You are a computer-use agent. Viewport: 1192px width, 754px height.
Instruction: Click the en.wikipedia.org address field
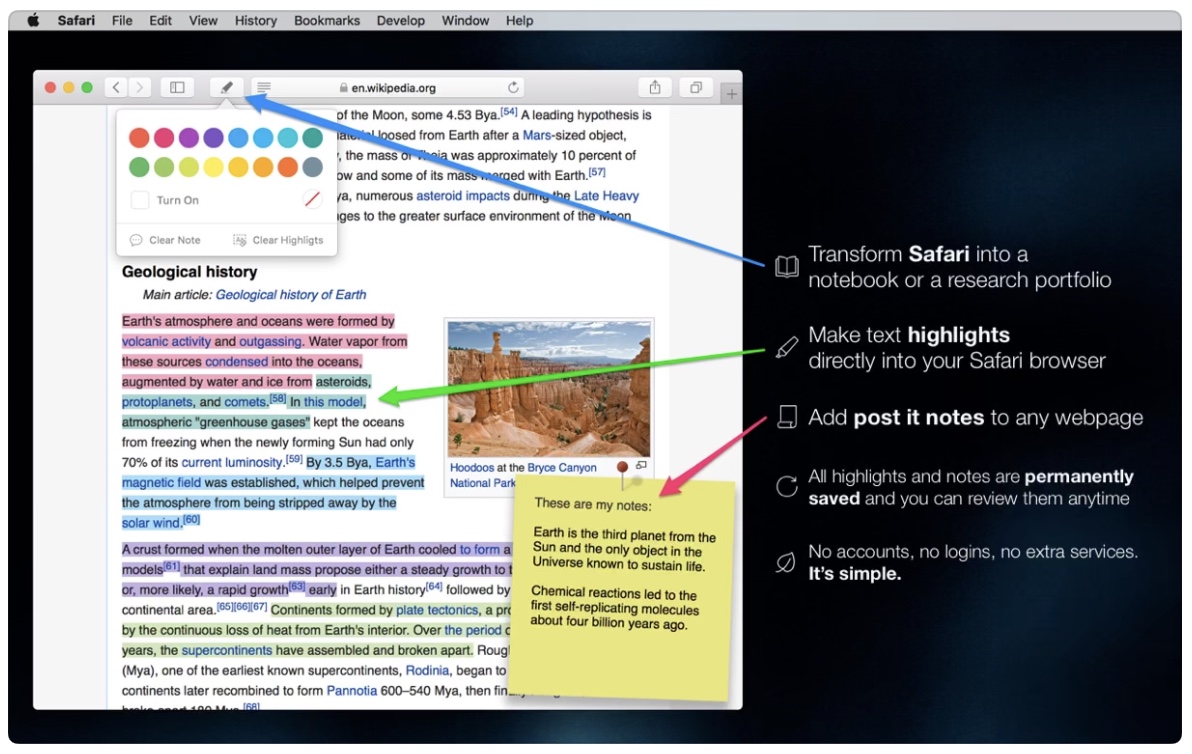point(388,87)
